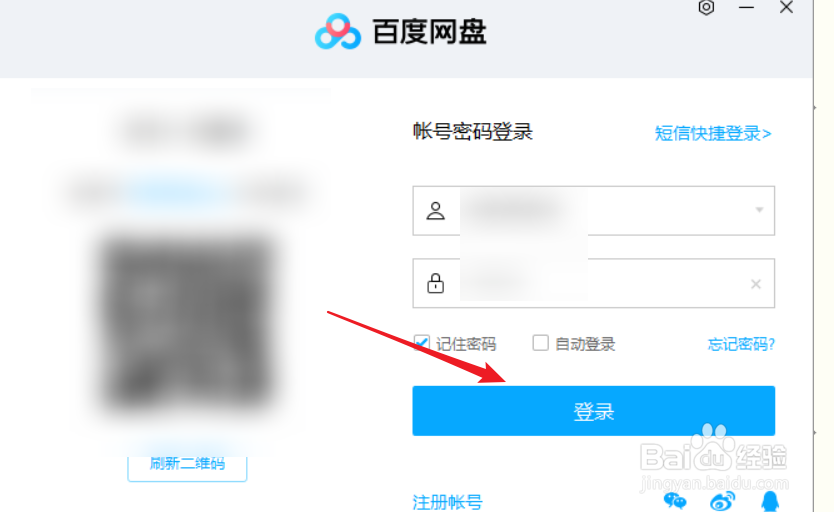The image size is (834, 512).
Task: Enable the 自动登录 checkbox
Action: pyautogui.click(x=540, y=343)
